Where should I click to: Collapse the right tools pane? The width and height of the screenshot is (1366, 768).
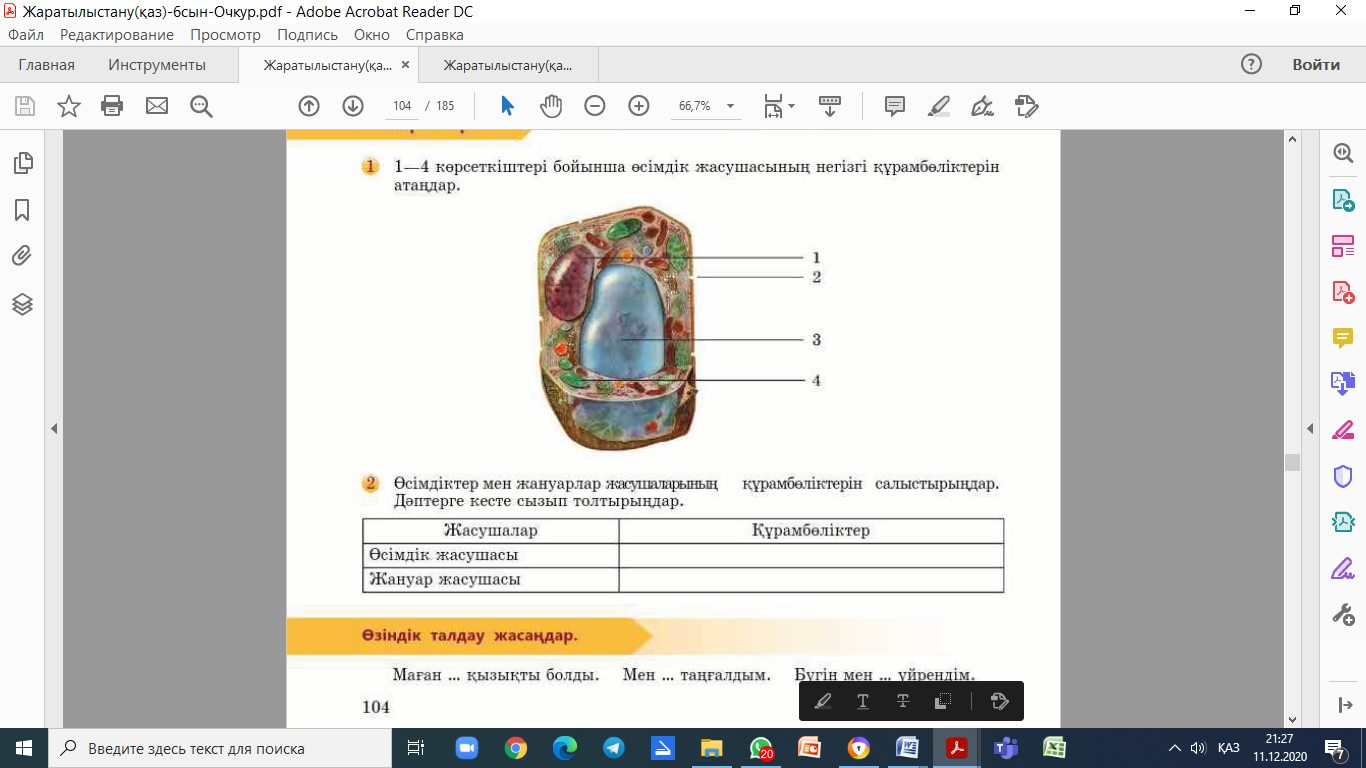coord(1310,428)
